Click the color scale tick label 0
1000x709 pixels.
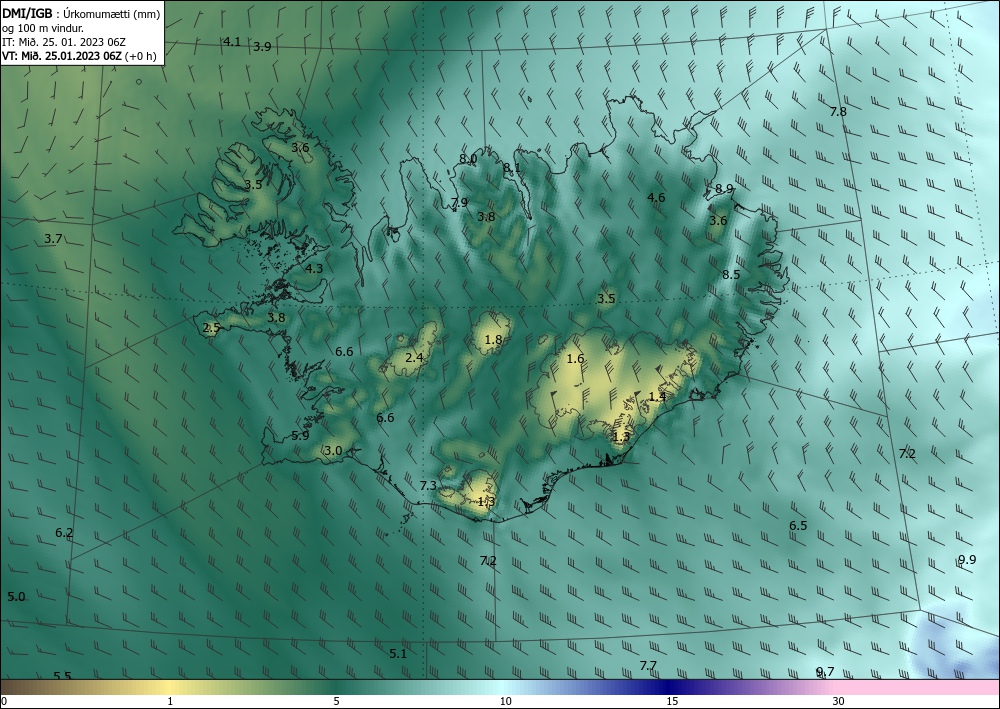point(4,701)
